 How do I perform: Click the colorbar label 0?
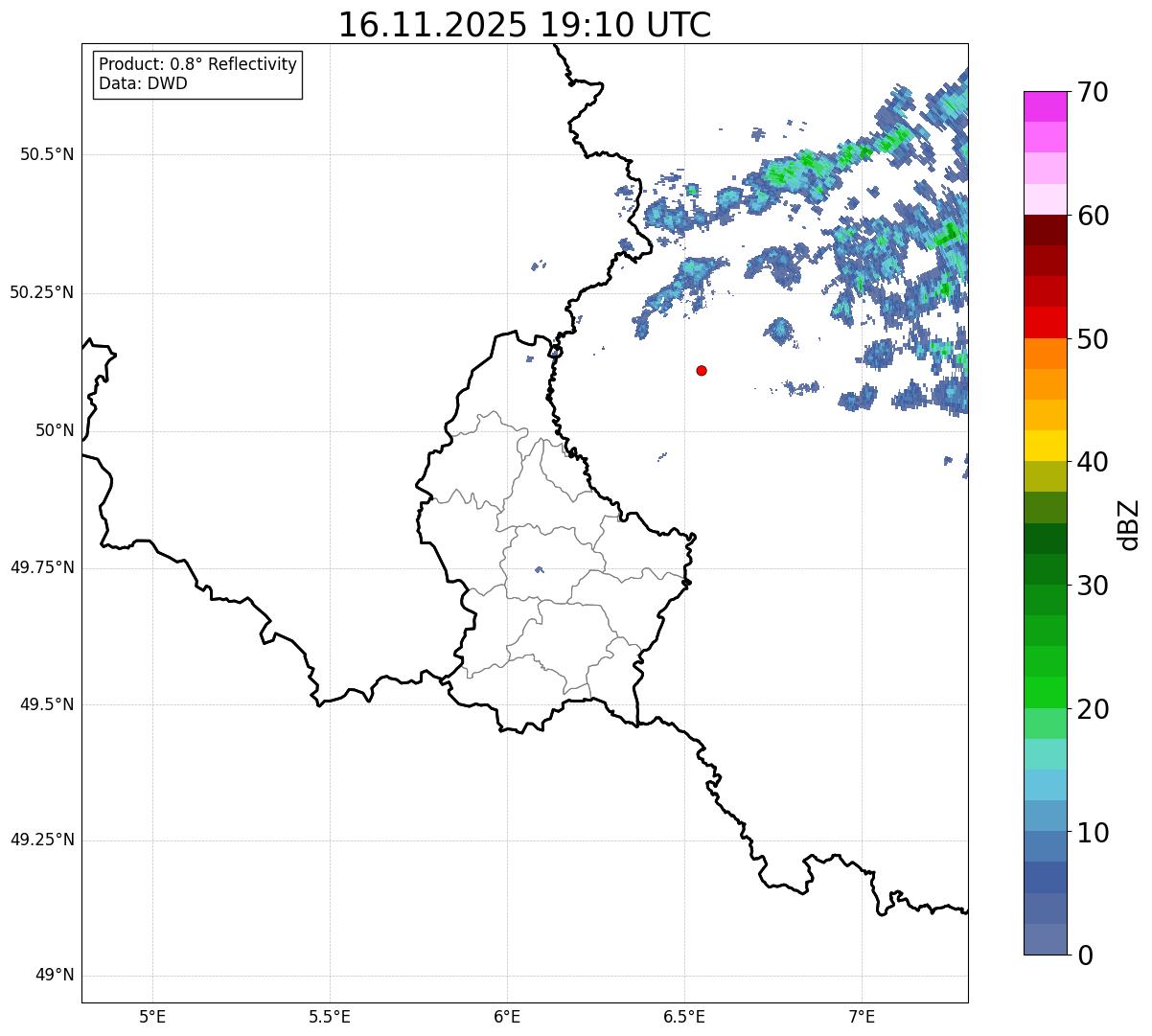1085,955
